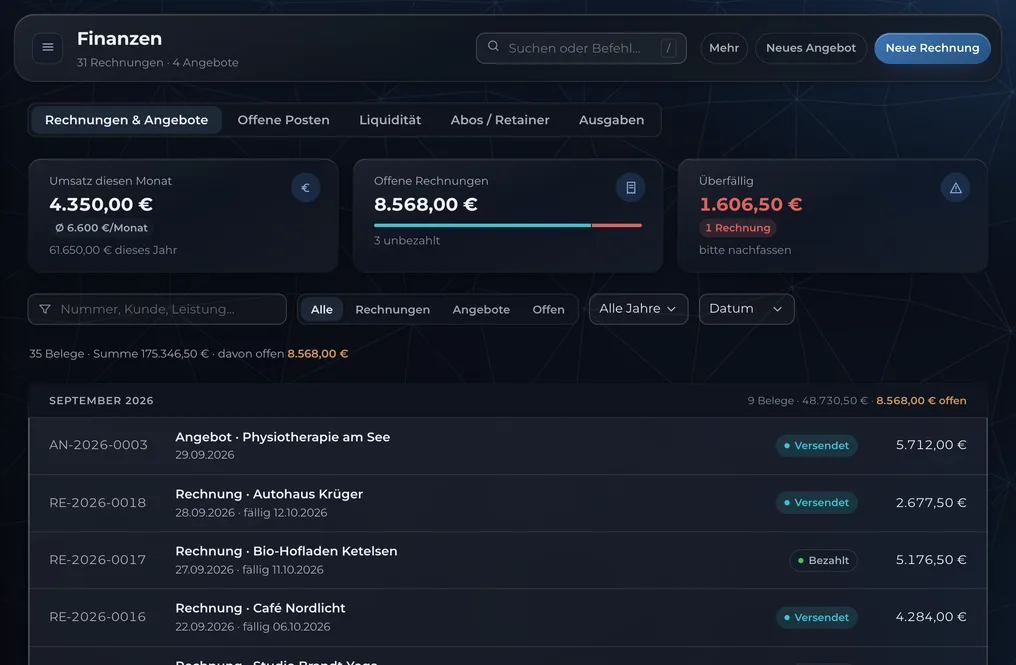1016x665 pixels.
Task: Show only Offen documents
Action: (548, 309)
